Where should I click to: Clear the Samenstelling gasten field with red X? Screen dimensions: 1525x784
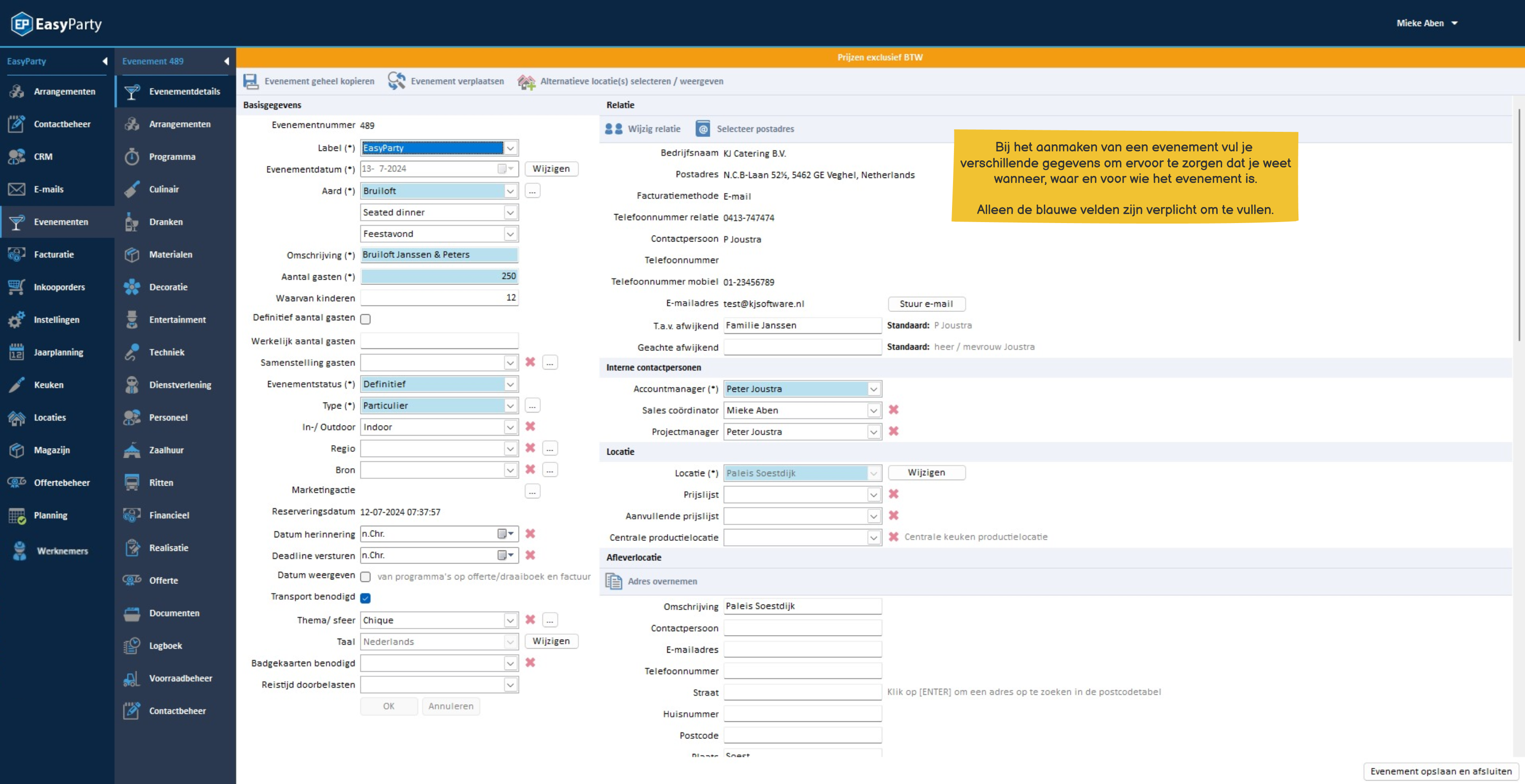click(x=530, y=362)
